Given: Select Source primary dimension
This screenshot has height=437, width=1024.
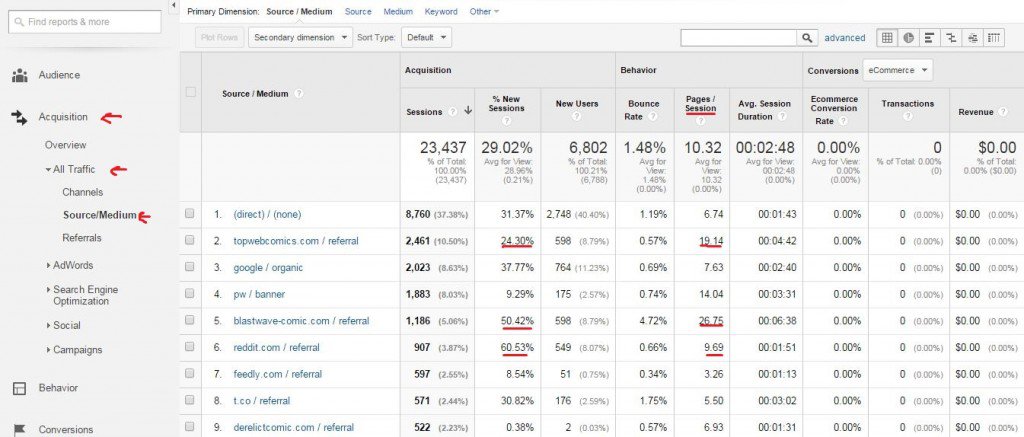Looking at the screenshot, I should 358,12.
